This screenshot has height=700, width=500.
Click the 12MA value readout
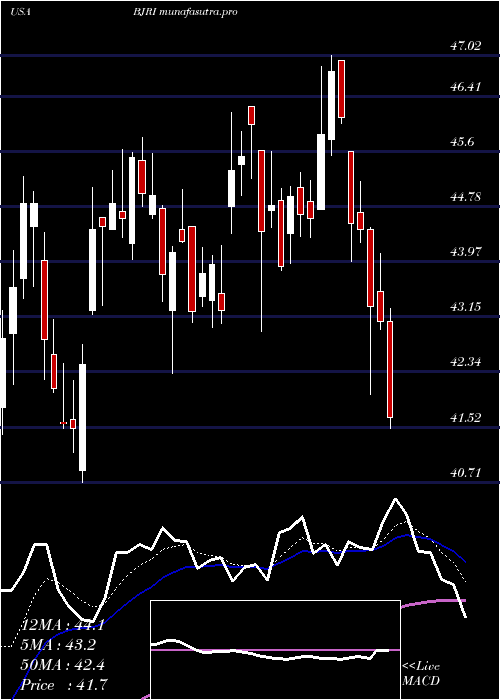click(62, 625)
